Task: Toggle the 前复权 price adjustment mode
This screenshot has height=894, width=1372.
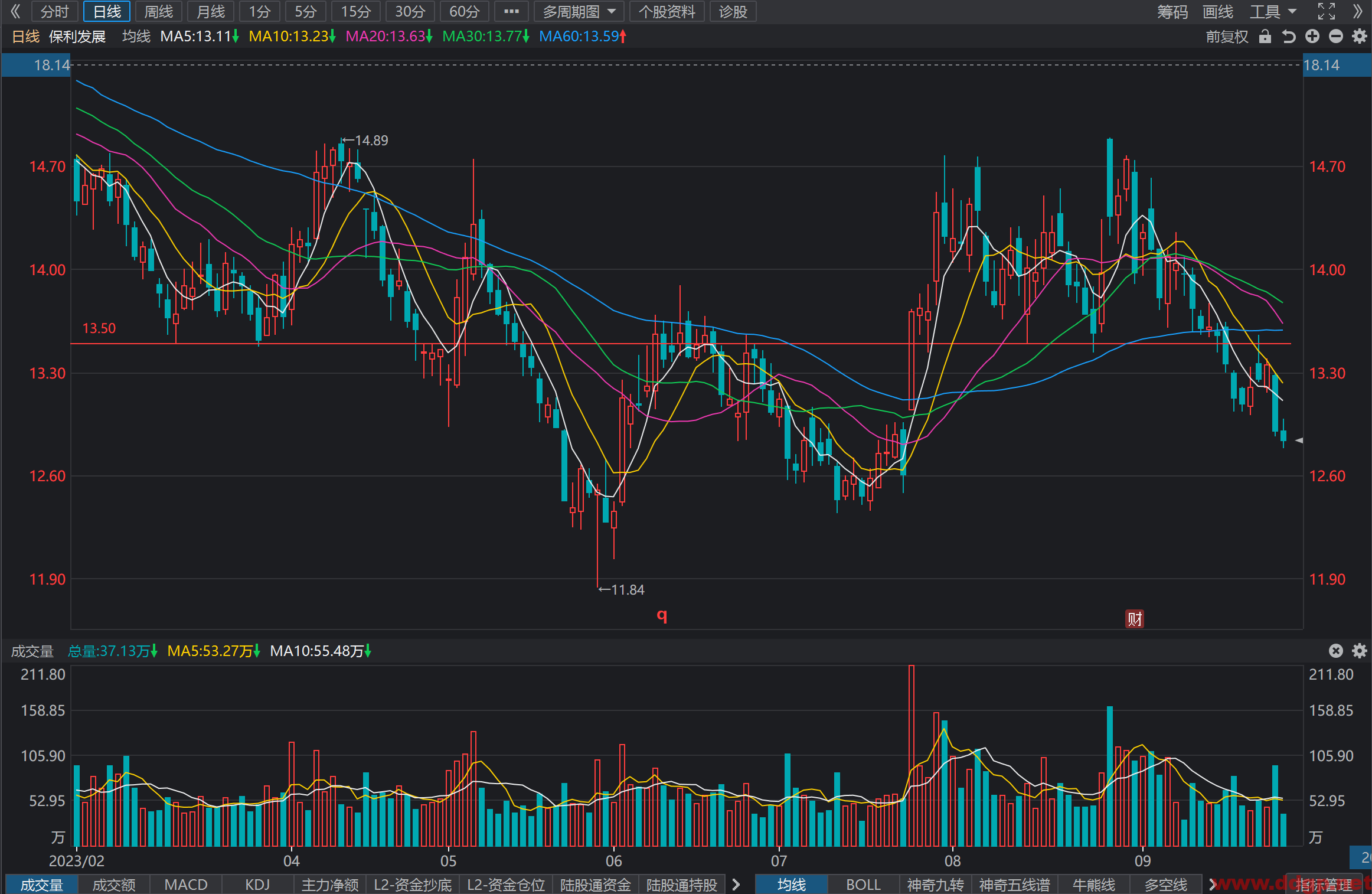Action: (x=1227, y=37)
